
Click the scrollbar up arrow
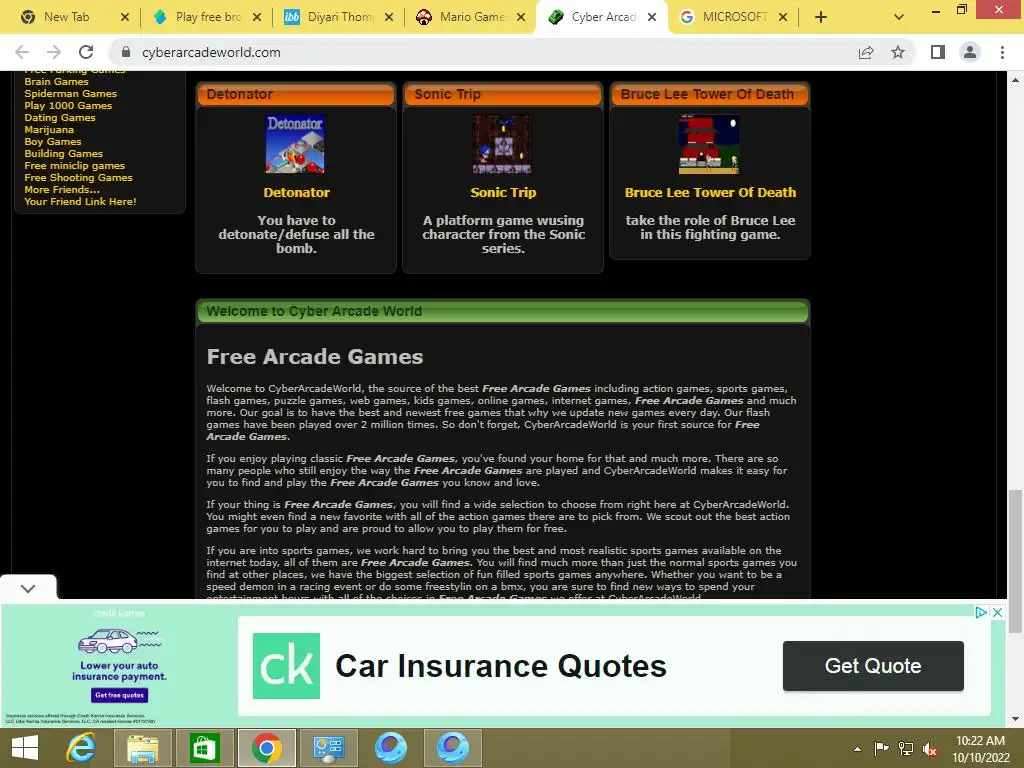(1015, 80)
